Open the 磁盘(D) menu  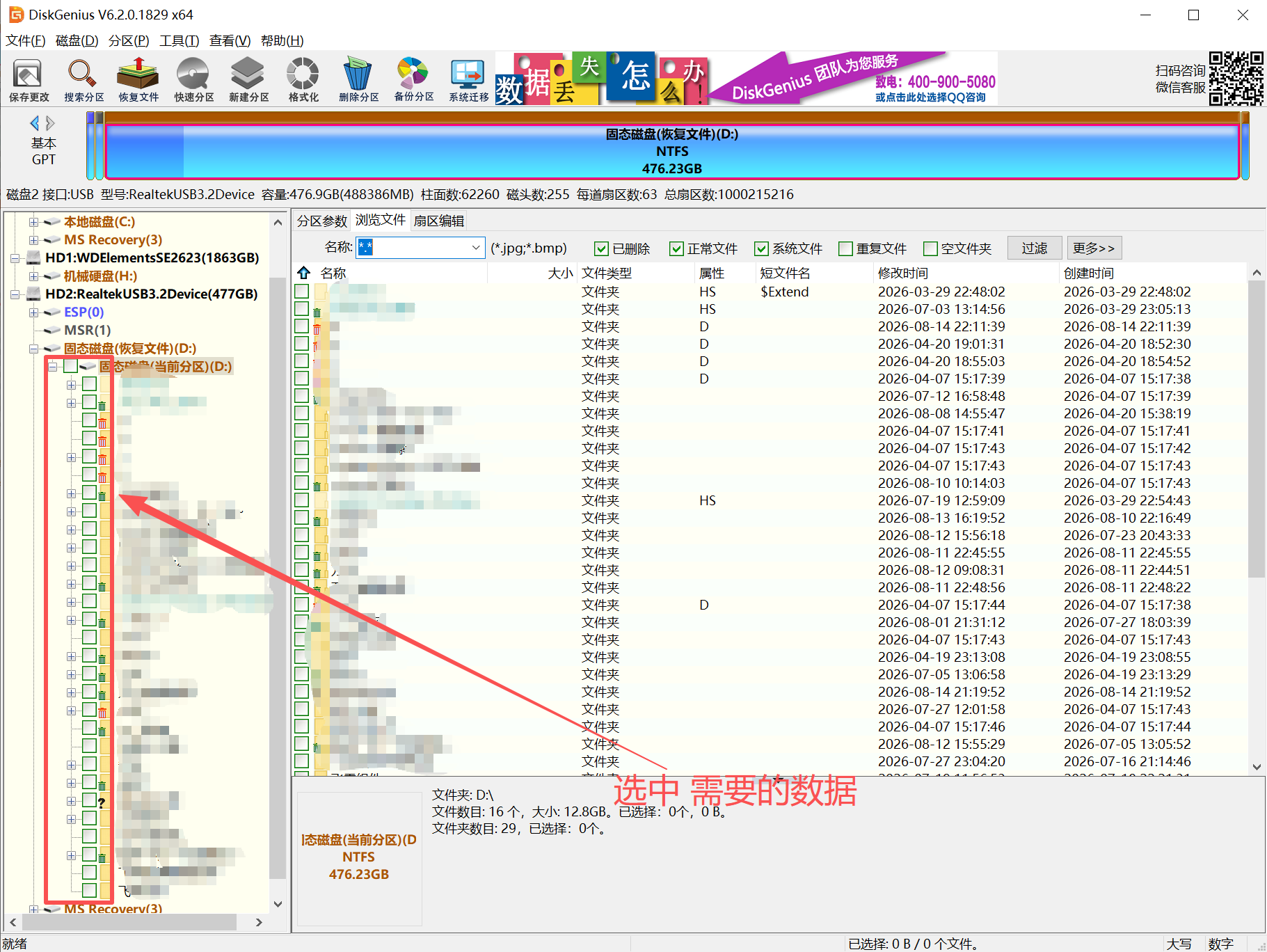[x=77, y=40]
